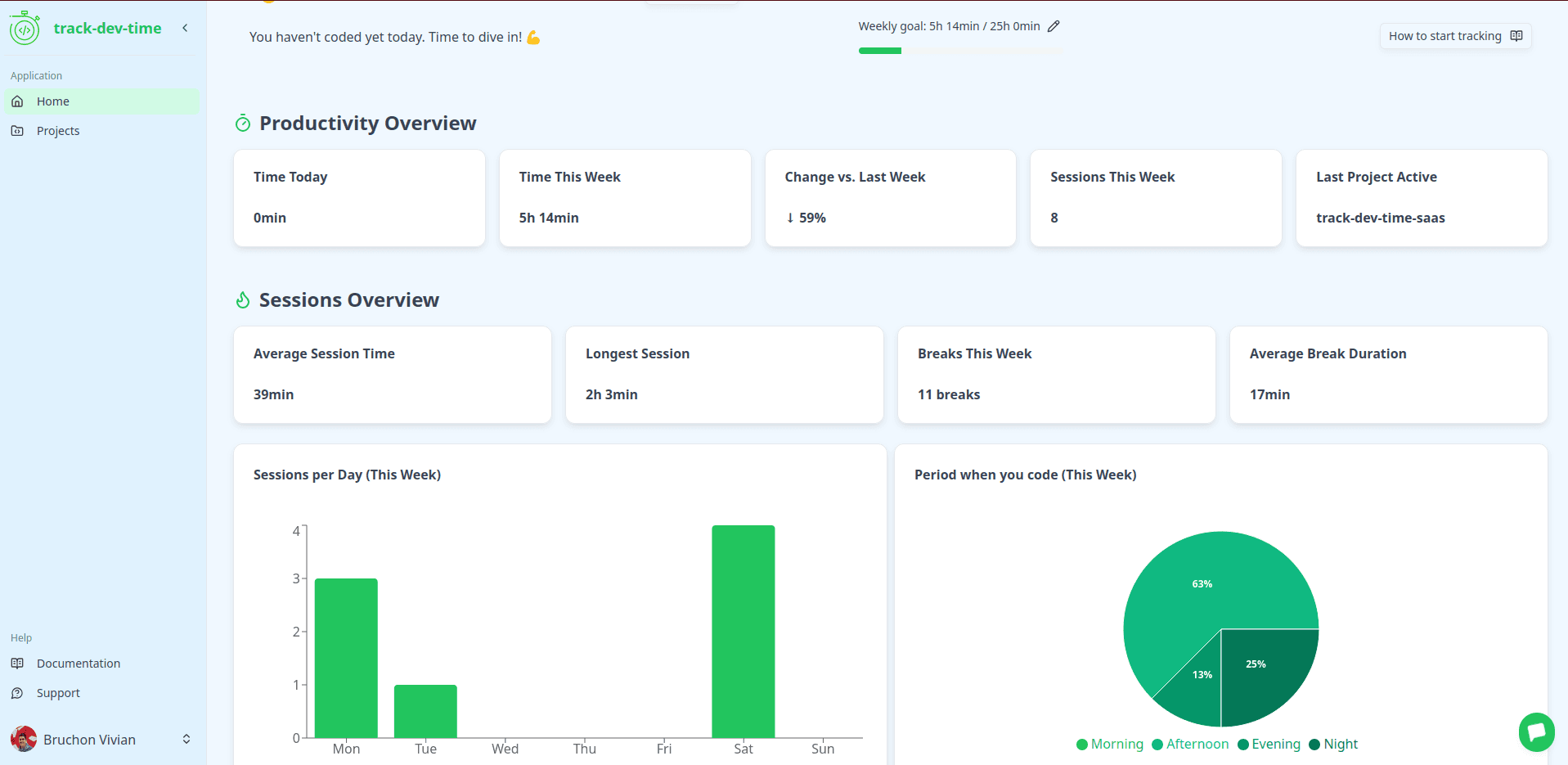The height and width of the screenshot is (765, 1568).
Task: Click the Support chat bubble icon
Action: [x=17, y=693]
